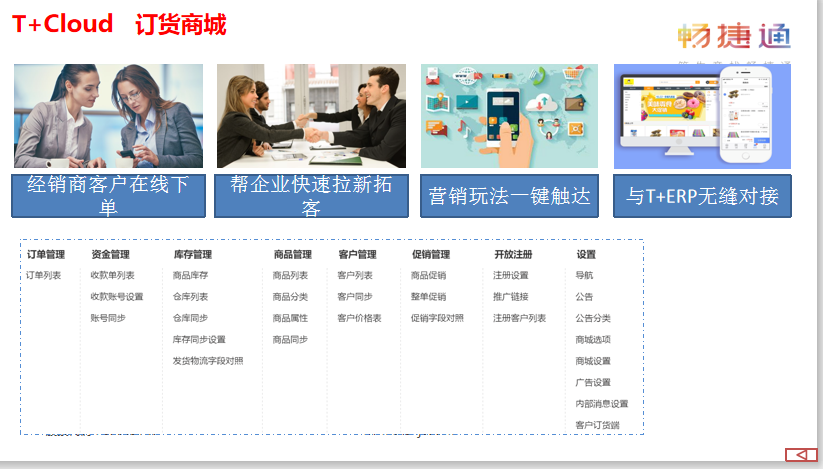Select the 促销管理 menu header

[x=431, y=254]
